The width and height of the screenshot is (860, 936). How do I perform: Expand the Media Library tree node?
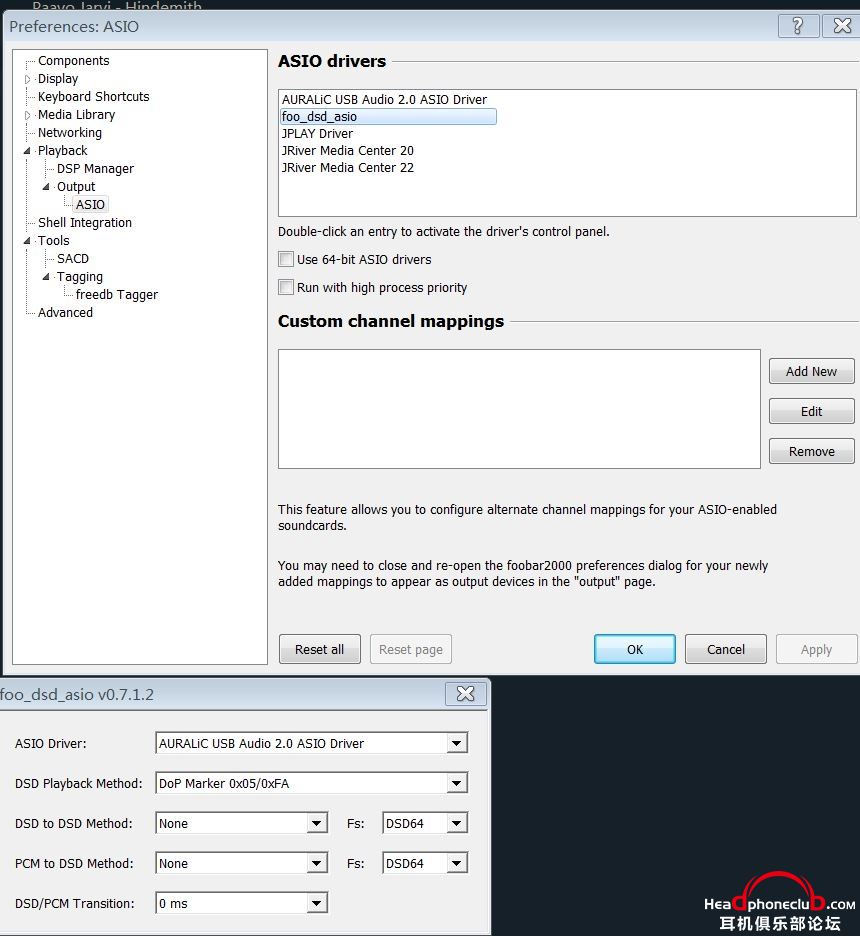pos(27,115)
